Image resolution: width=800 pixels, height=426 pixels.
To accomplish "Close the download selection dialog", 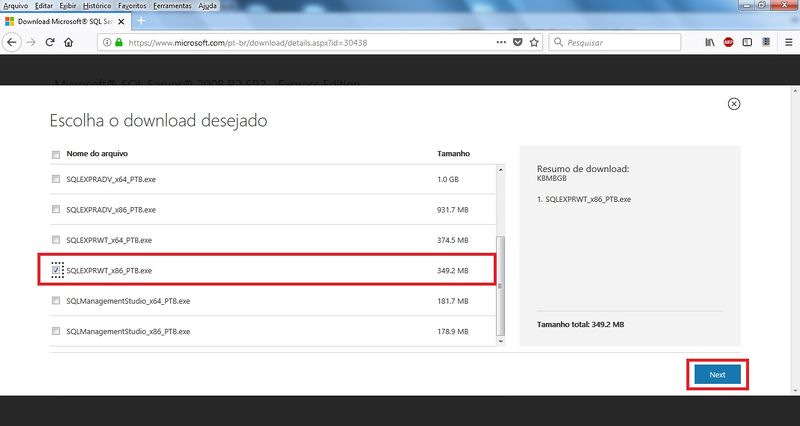I will 734,104.
